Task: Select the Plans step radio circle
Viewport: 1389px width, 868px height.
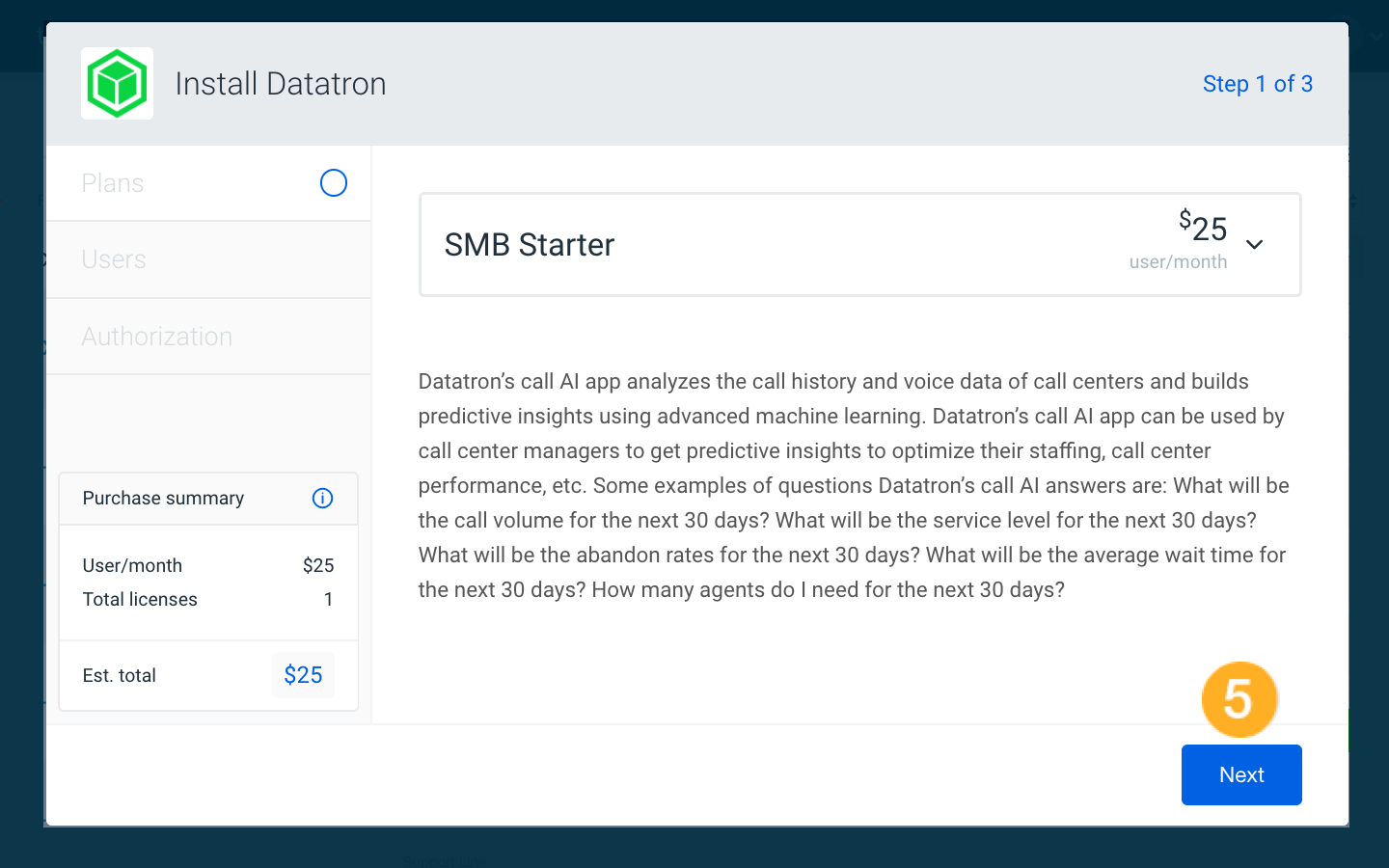Action: pos(334,183)
